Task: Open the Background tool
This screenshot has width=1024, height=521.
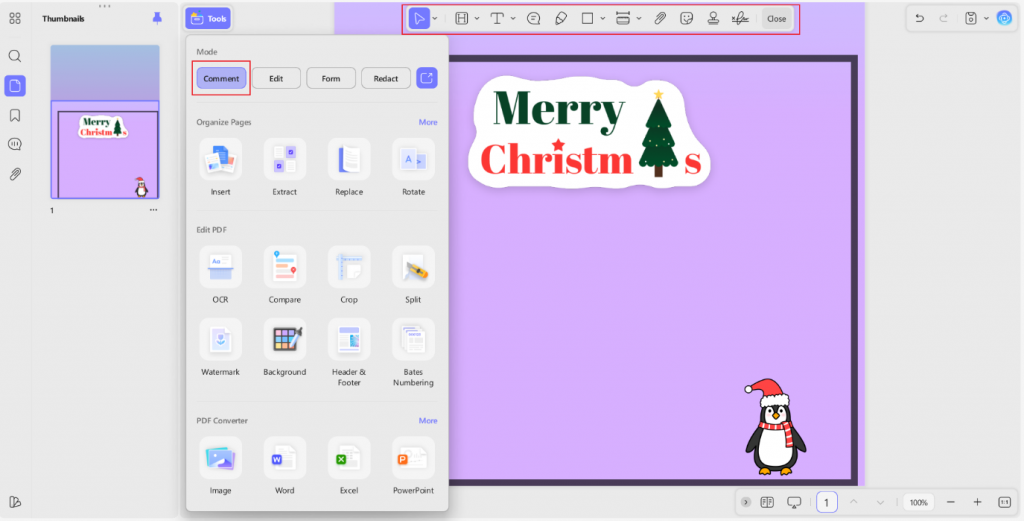Action: [285, 347]
